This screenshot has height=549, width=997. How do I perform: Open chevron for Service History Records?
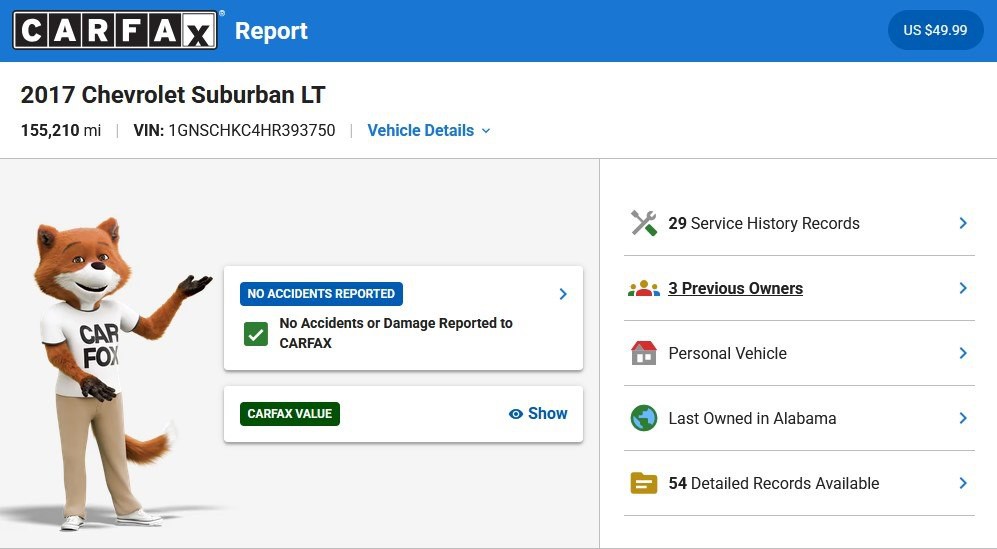(963, 223)
